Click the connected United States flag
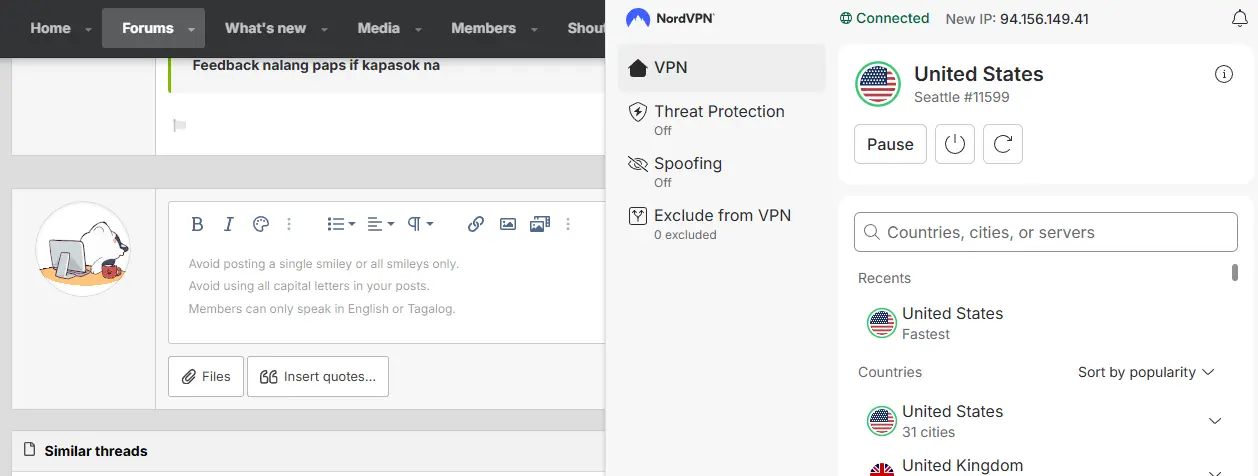The width and height of the screenshot is (1258, 476). 878,84
